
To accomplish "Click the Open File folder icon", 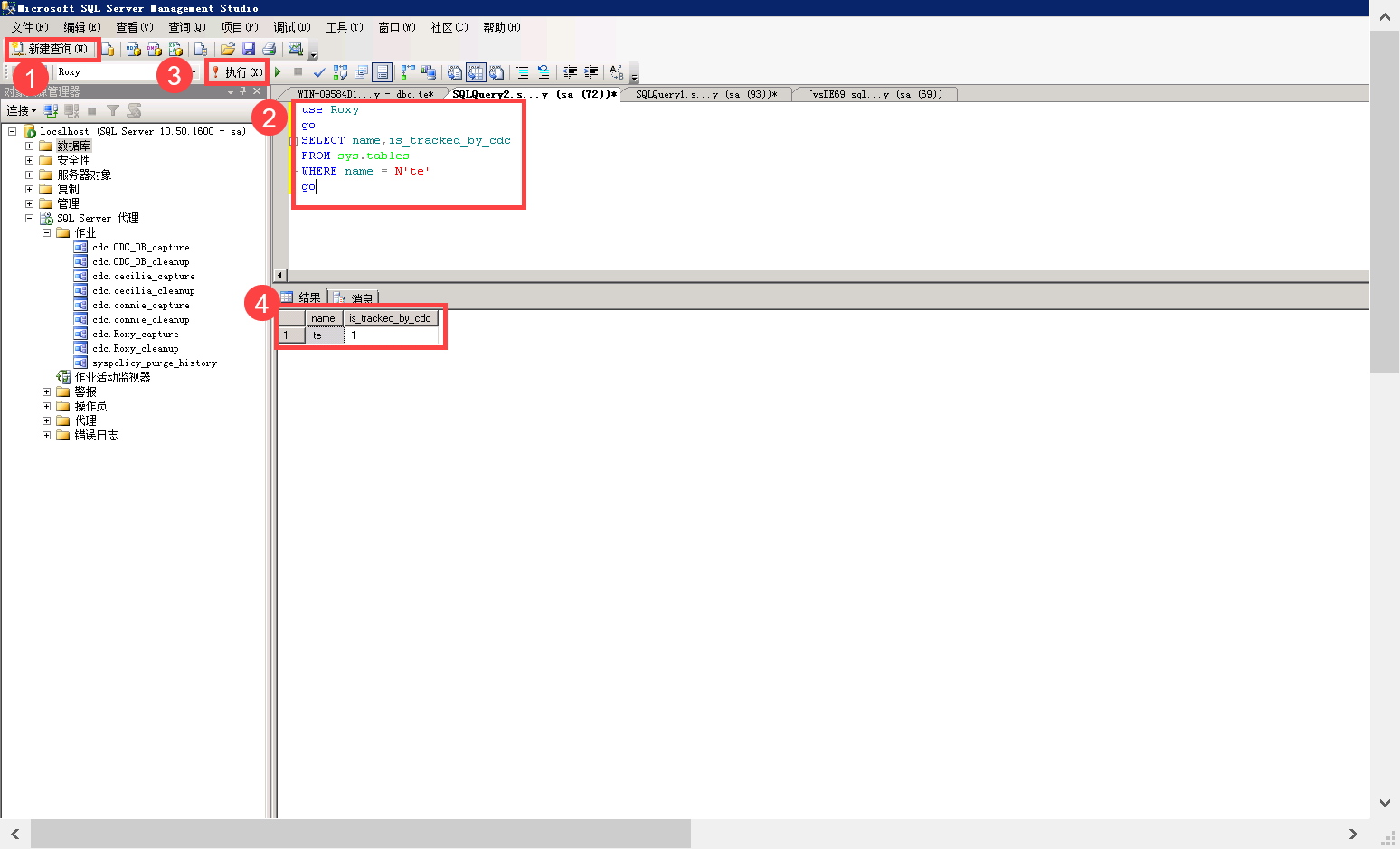I will pos(227,49).
